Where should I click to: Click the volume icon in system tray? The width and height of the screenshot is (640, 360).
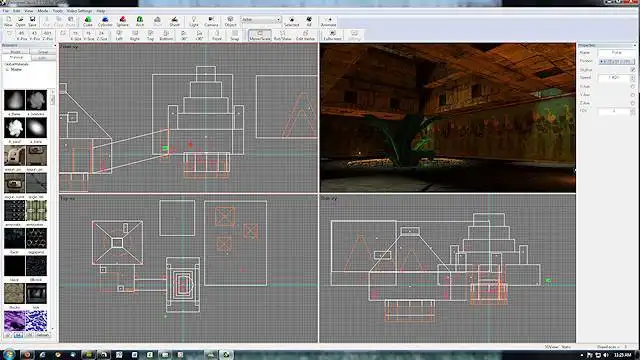[x=606, y=355]
